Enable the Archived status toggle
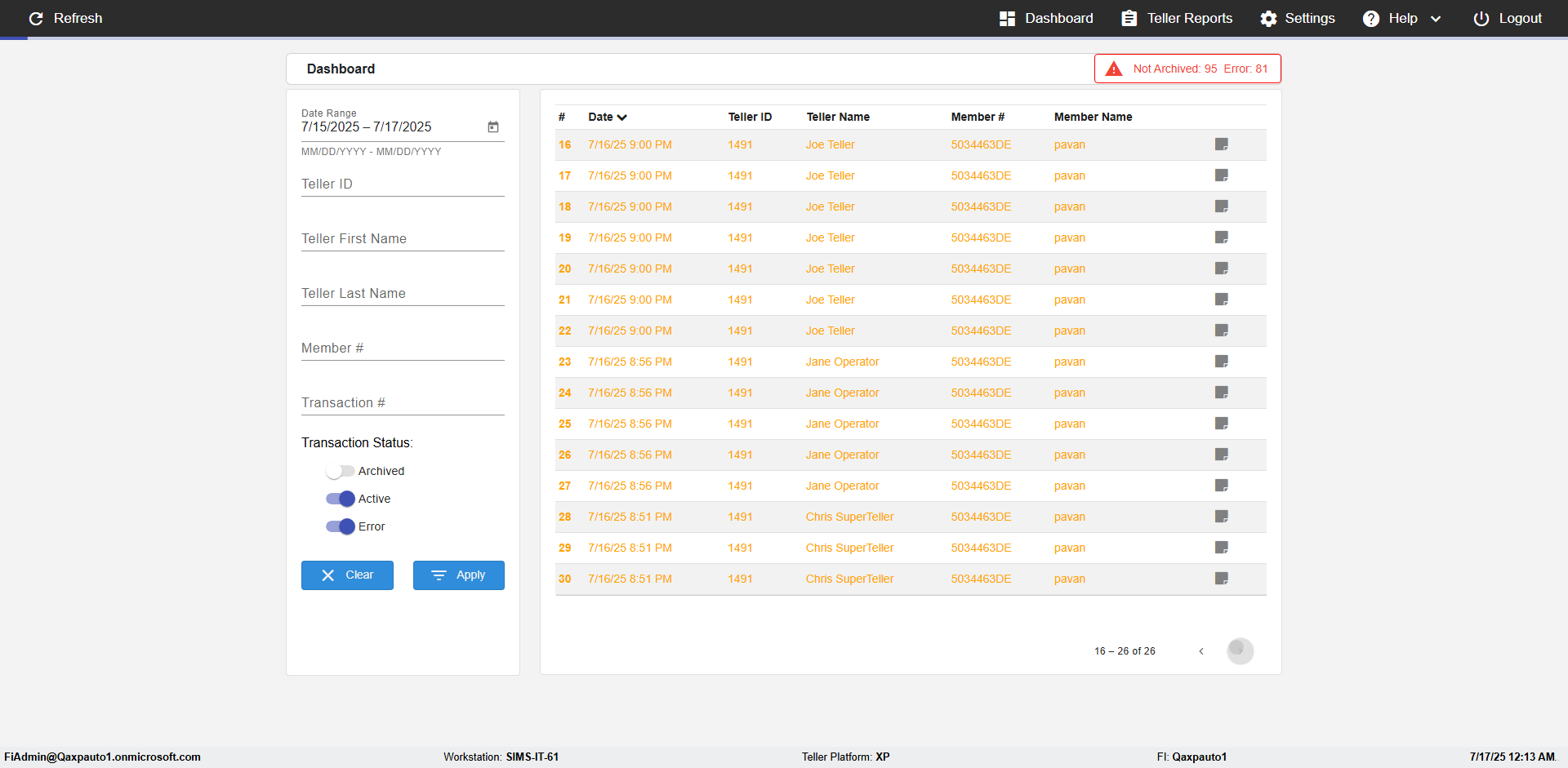1568x768 pixels. pos(340,471)
